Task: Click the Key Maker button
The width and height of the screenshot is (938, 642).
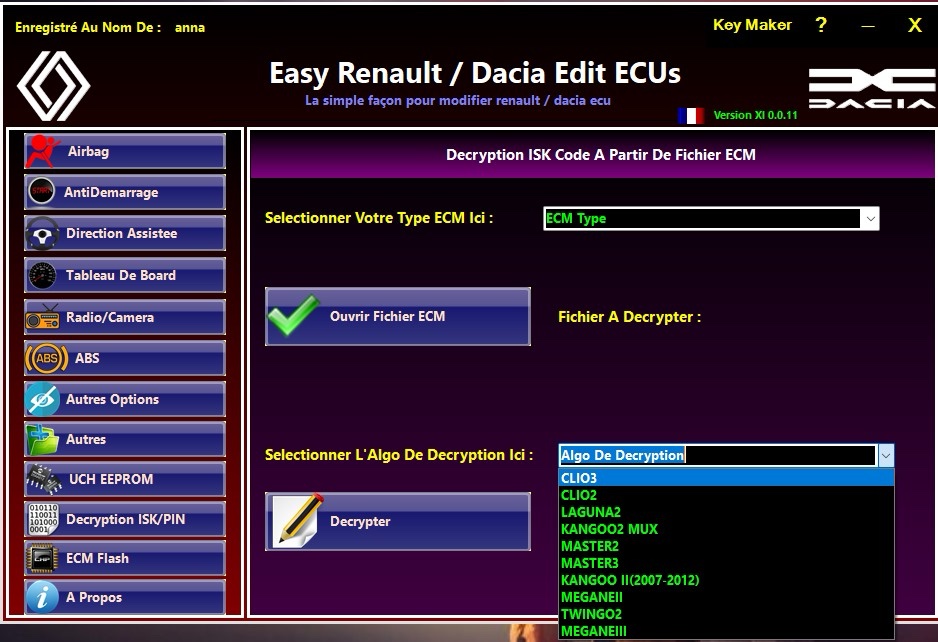Action: coord(752,24)
